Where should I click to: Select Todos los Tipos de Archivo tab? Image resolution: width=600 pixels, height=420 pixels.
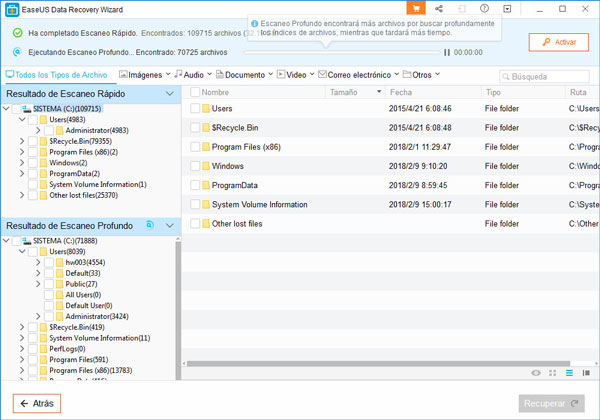[x=56, y=75]
